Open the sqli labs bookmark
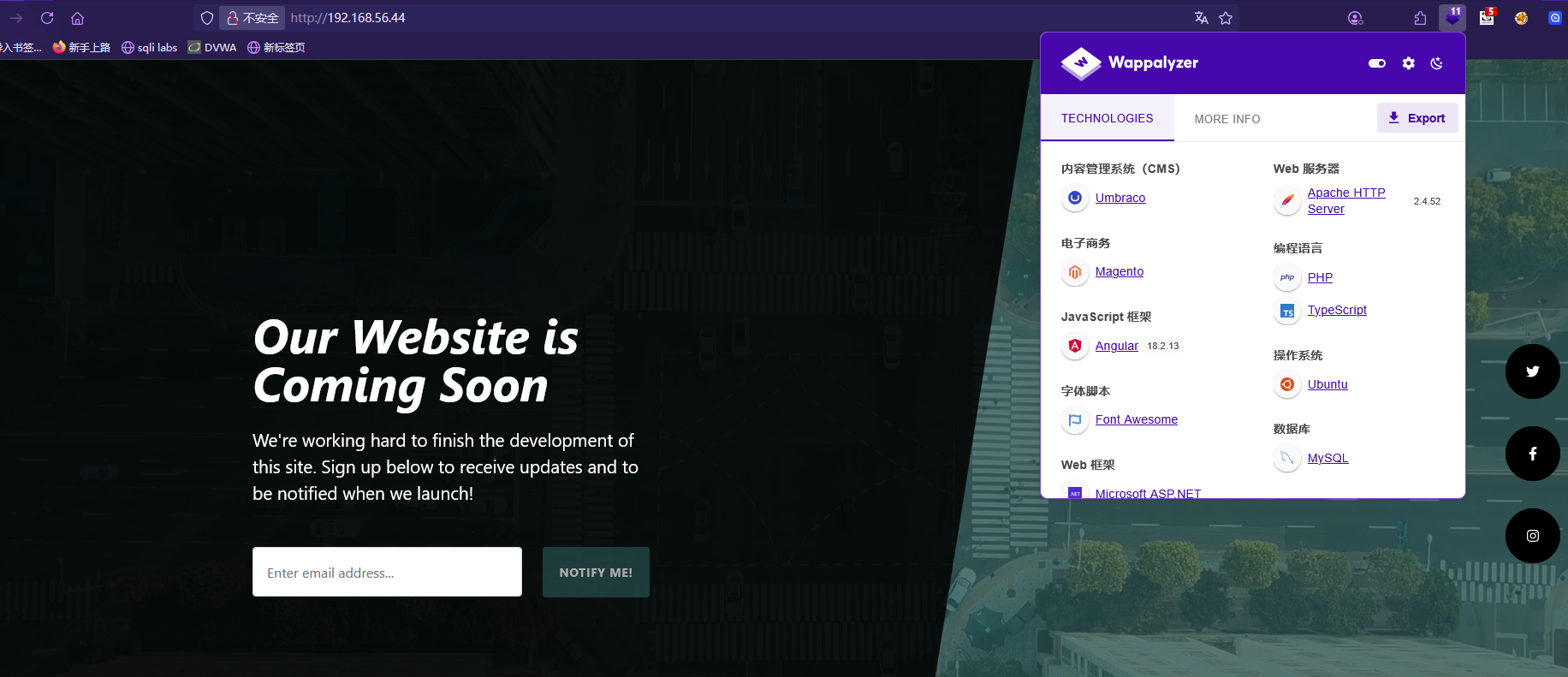The width and height of the screenshot is (1568, 677). click(150, 47)
